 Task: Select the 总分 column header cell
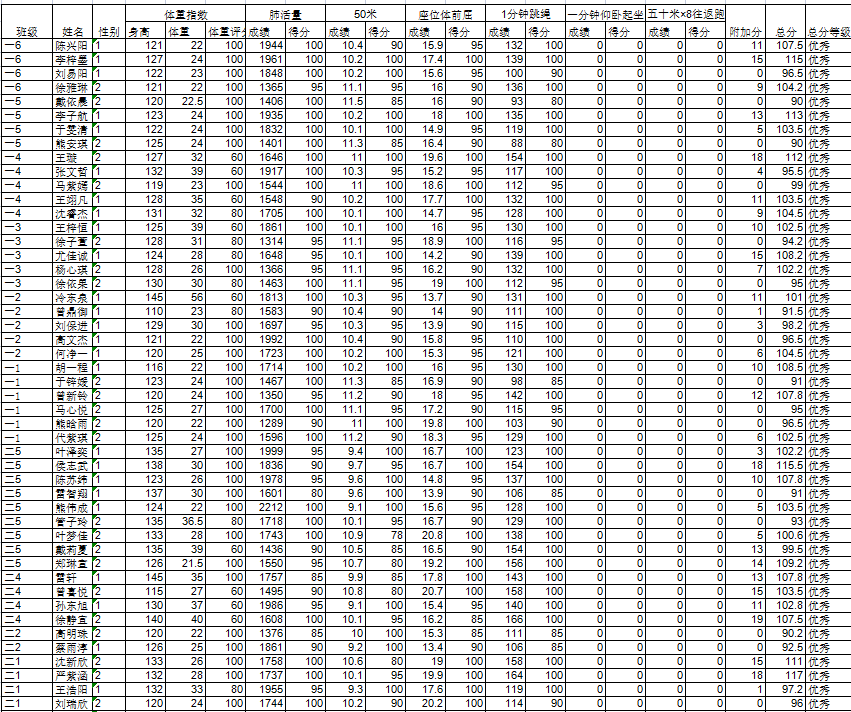[x=785, y=31]
